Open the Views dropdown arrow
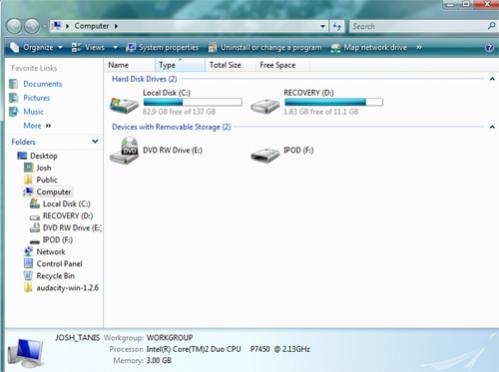The image size is (499, 372). pyautogui.click(x=115, y=47)
